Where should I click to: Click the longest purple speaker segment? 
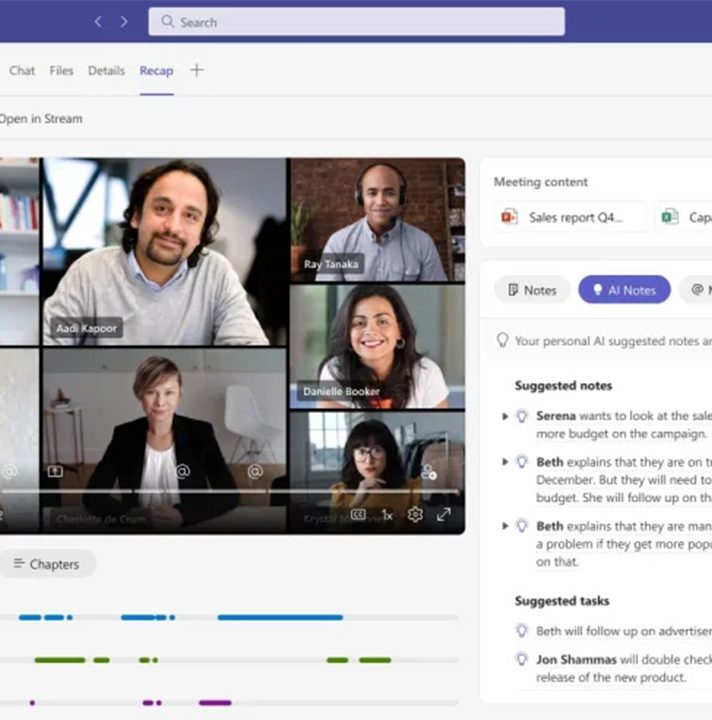click(215, 703)
